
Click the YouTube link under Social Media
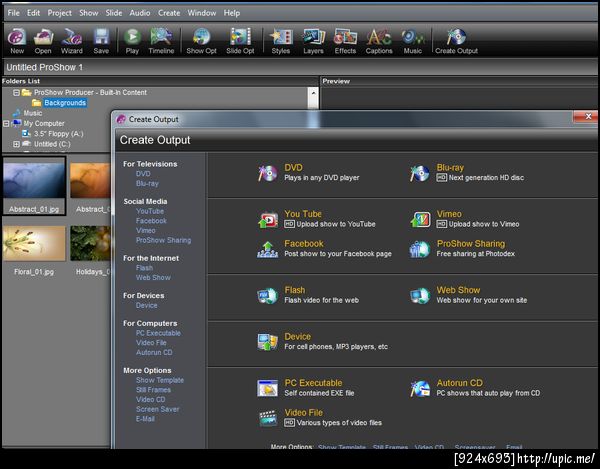pos(150,211)
